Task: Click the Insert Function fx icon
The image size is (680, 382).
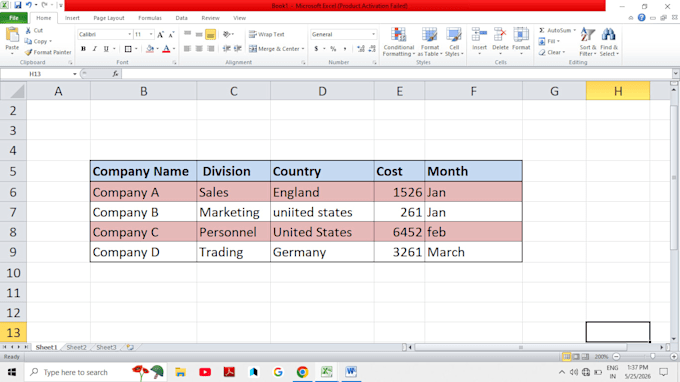Action: click(115, 74)
